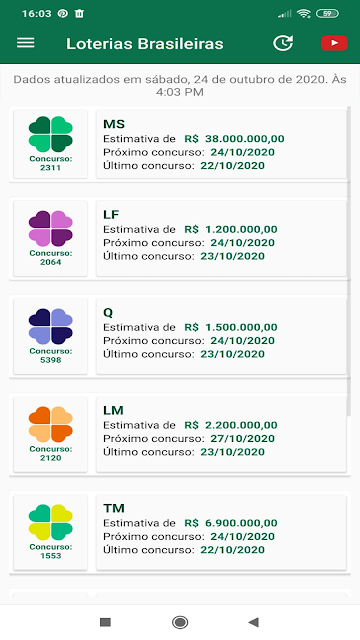The width and height of the screenshot is (360, 640).
Task: Select the TM lottery estimate card
Action: (x=221, y=532)
